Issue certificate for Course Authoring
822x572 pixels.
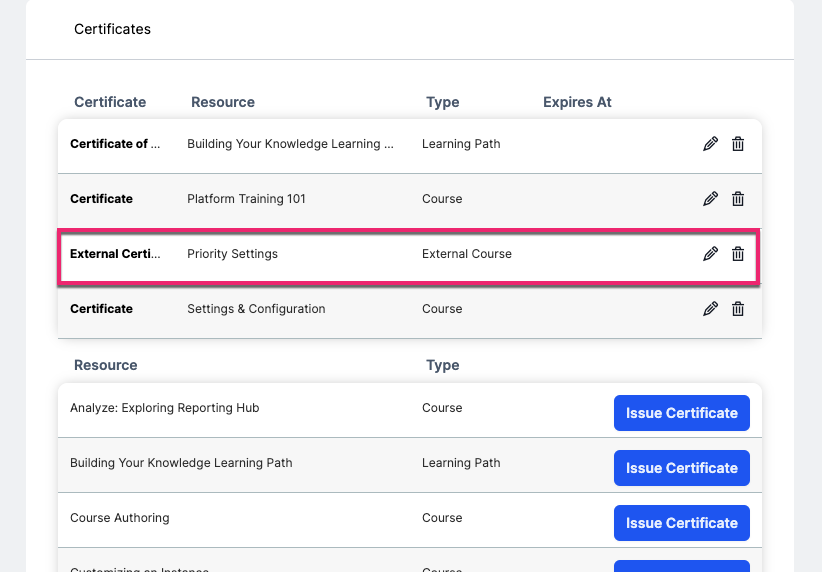click(x=682, y=523)
